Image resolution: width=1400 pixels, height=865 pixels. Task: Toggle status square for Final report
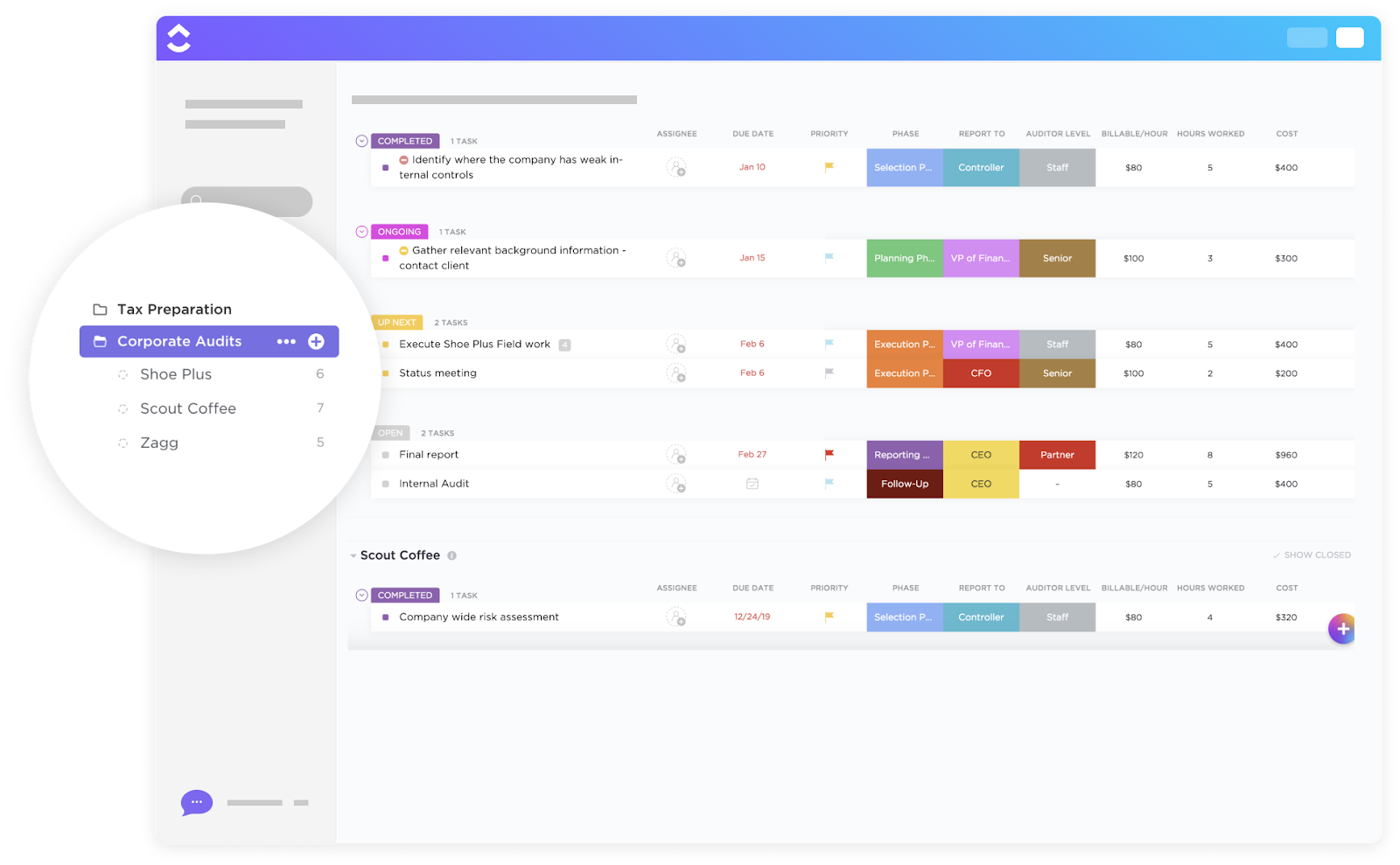tap(386, 455)
